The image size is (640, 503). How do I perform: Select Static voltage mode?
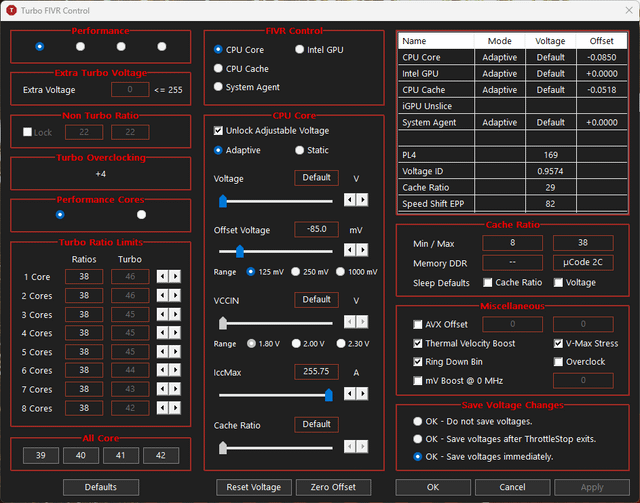[x=312, y=150]
